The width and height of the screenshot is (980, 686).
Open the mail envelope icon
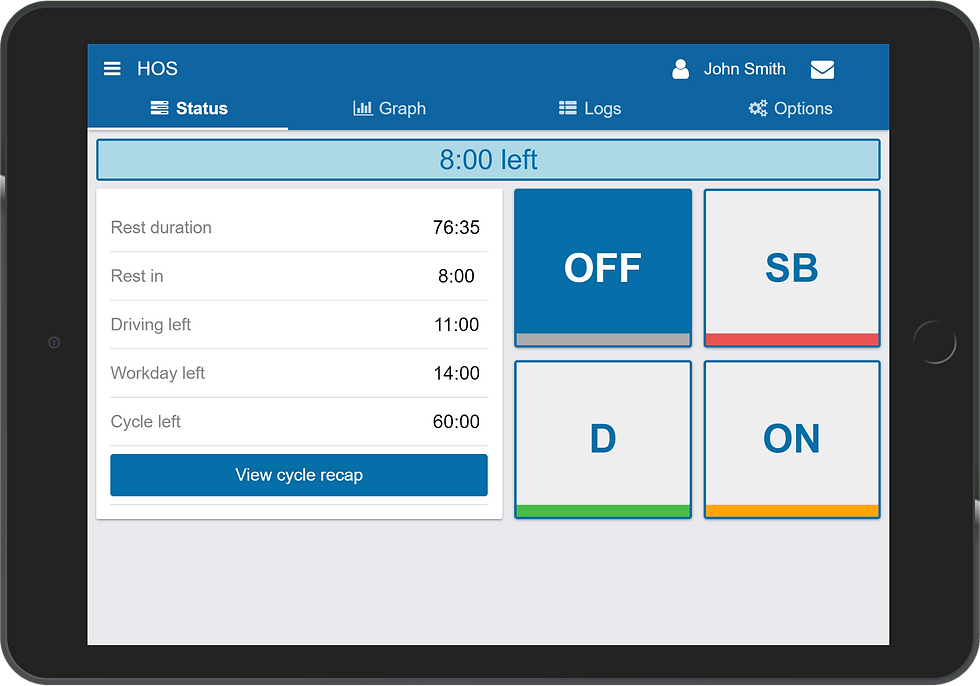(x=822, y=69)
